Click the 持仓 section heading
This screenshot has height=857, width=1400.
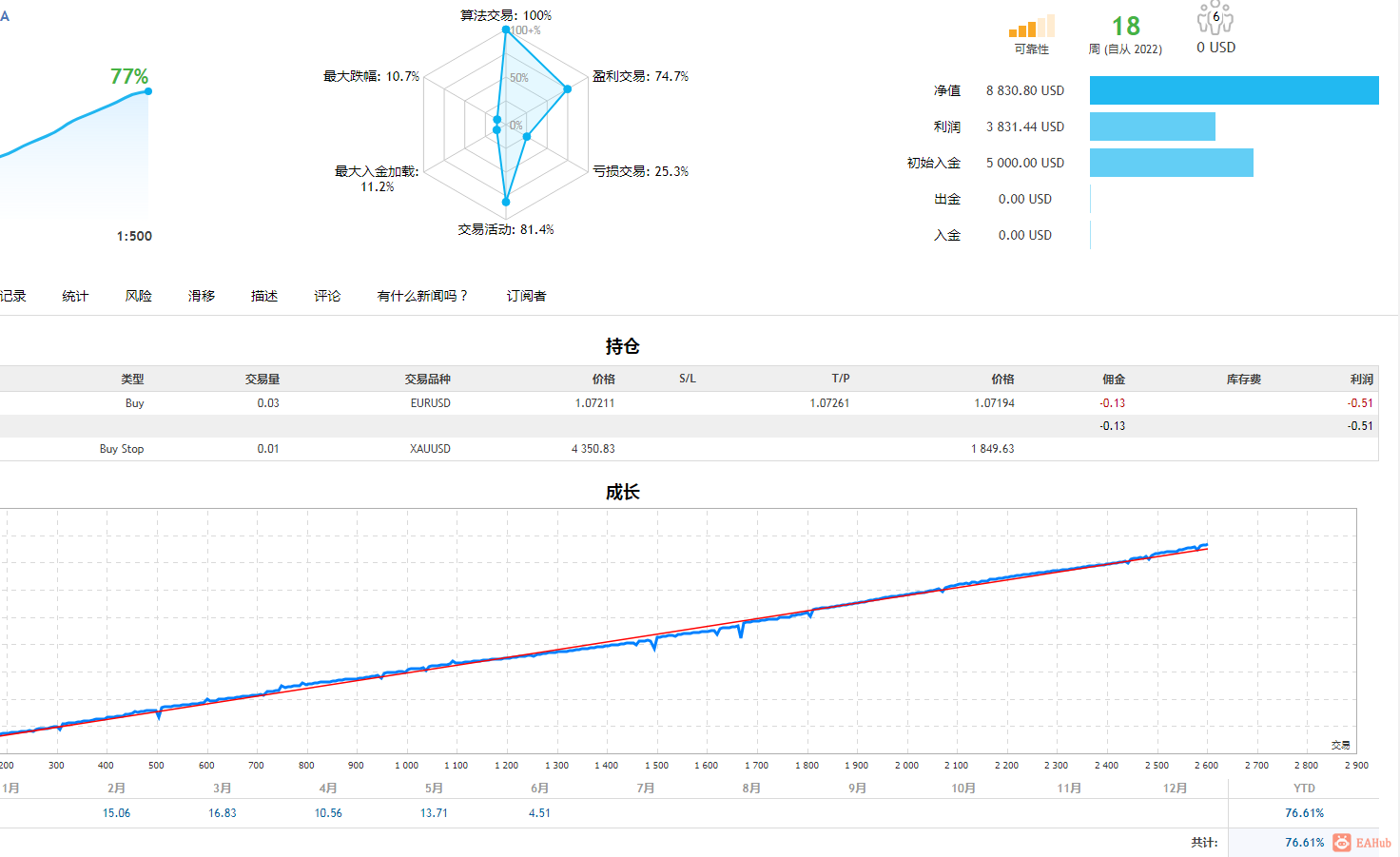pos(623,346)
